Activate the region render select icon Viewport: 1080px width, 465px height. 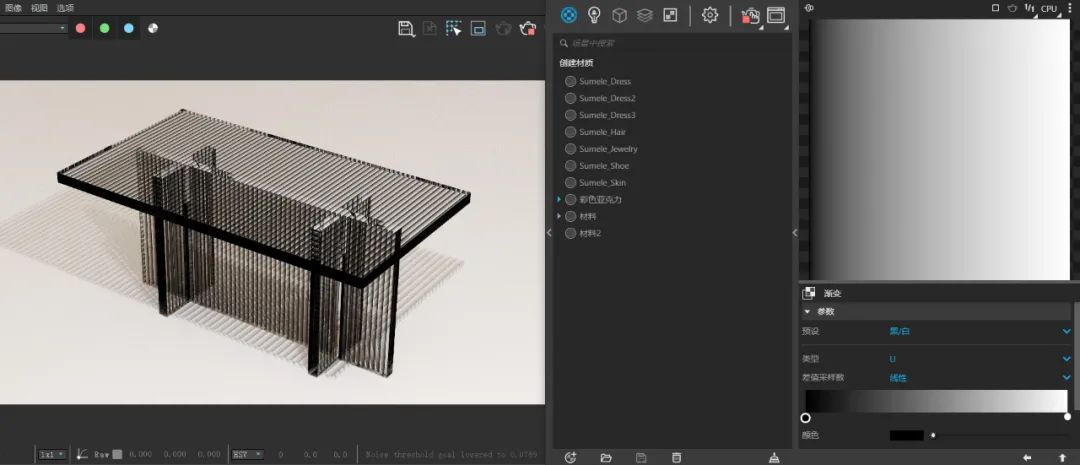(x=453, y=28)
